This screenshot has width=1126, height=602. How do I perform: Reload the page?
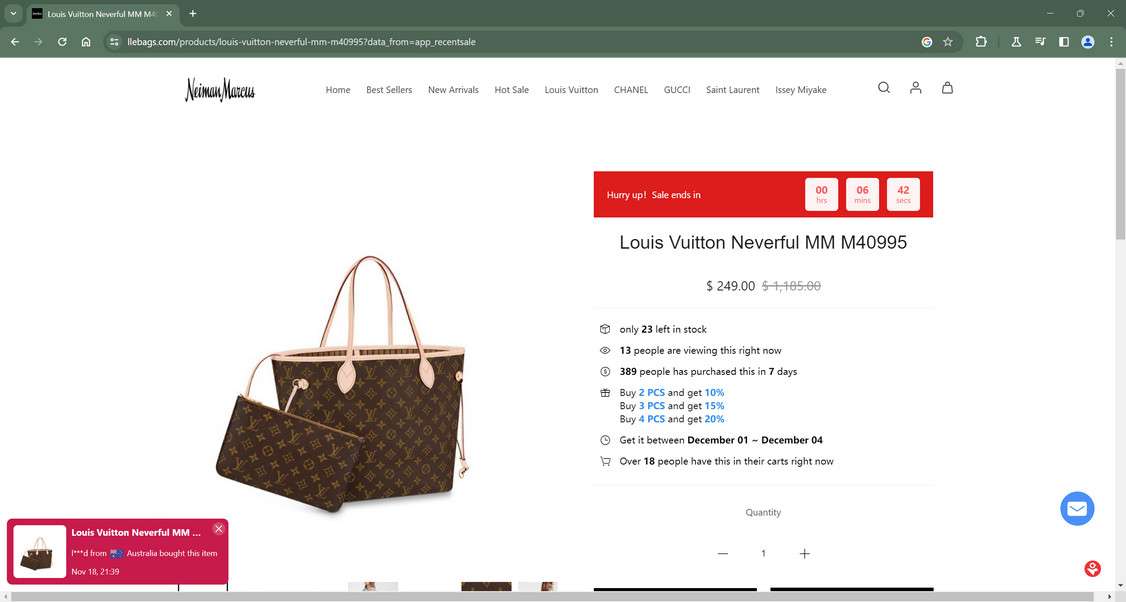pos(62,42)
